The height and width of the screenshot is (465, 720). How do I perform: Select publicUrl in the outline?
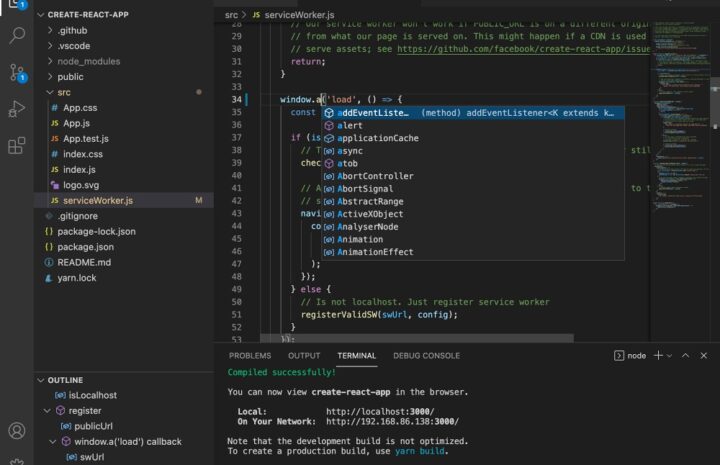(x=93, y=426)
